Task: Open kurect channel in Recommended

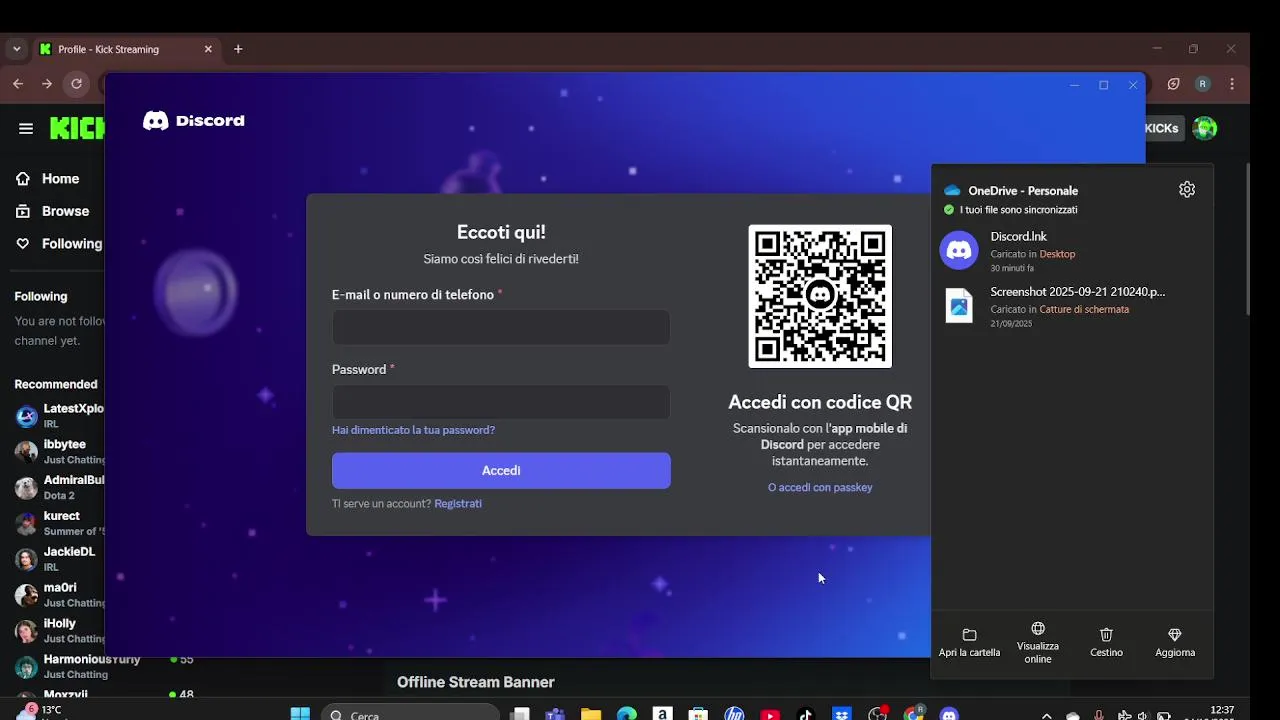Action: tap(60, 523)
